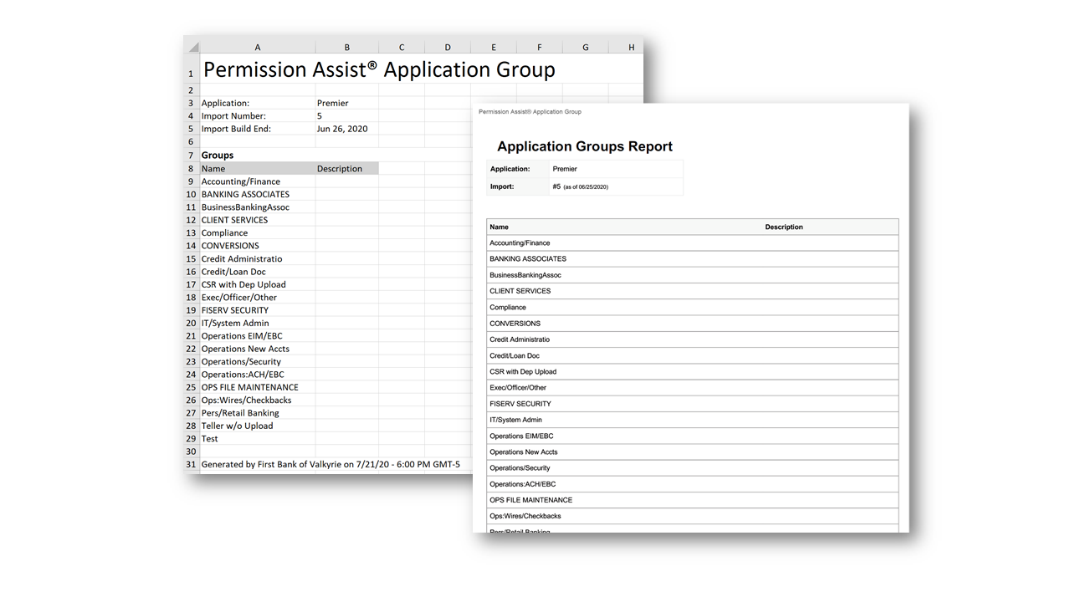The width and height of the screenshot is (1071, 602).
Task: Click the Name column header cell
Action: tap(215, 168)
